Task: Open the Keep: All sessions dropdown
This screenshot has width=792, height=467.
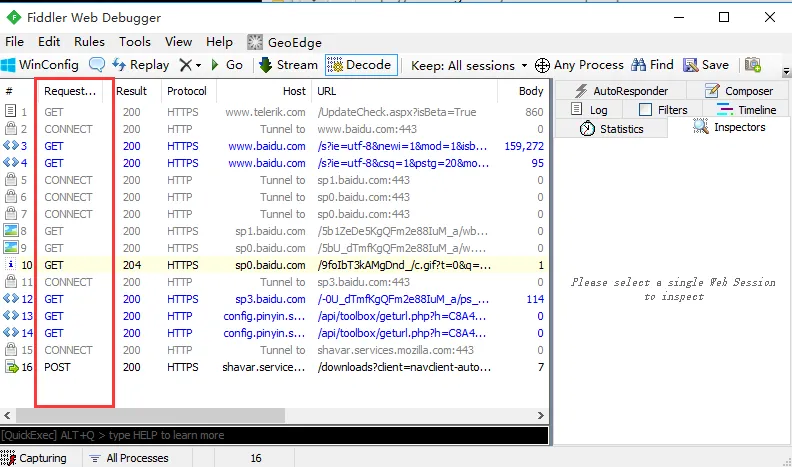Action: 469,66
